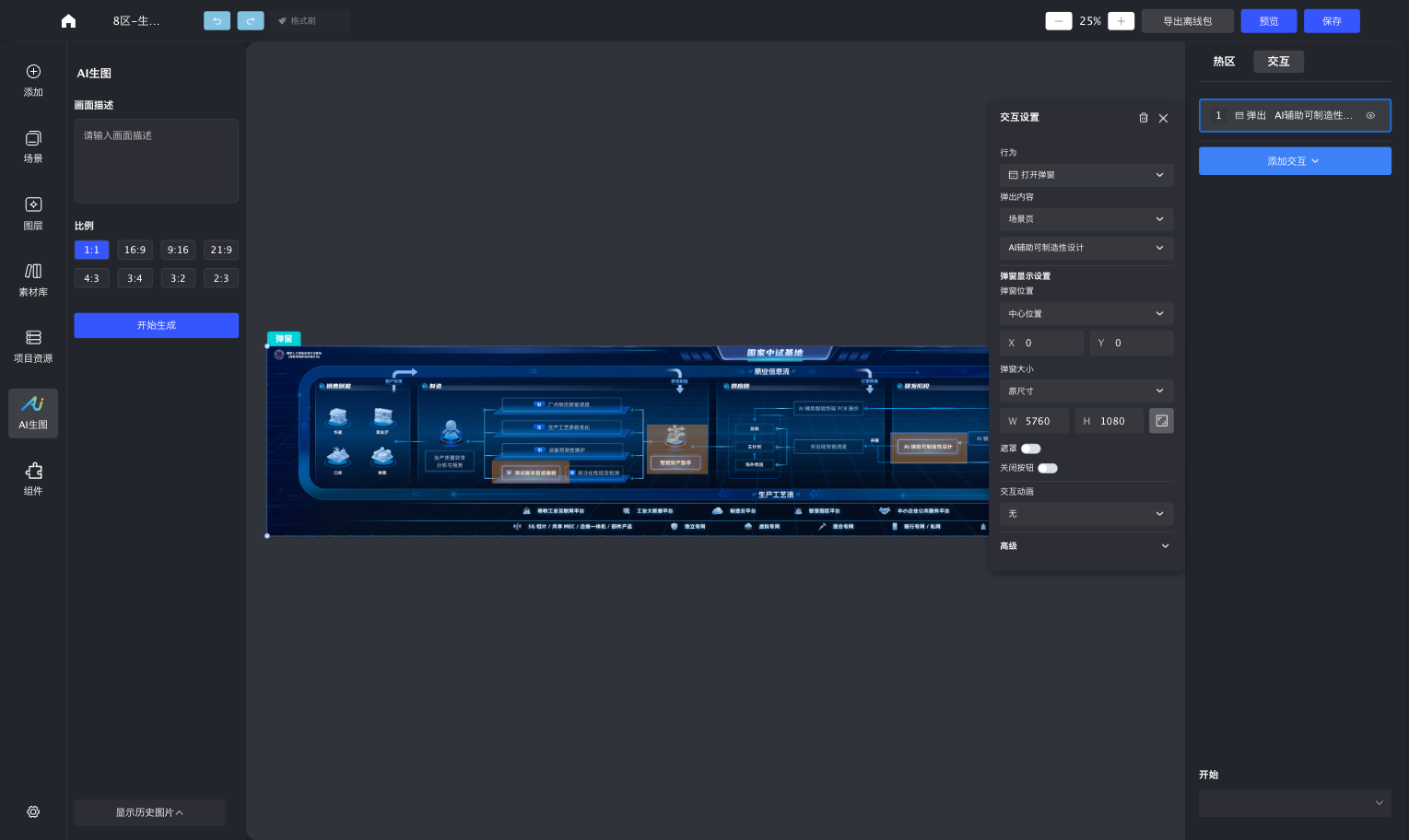1409x840 pixels.
Task: Delete interaction with the trash icon
Action: point(1144,118)
